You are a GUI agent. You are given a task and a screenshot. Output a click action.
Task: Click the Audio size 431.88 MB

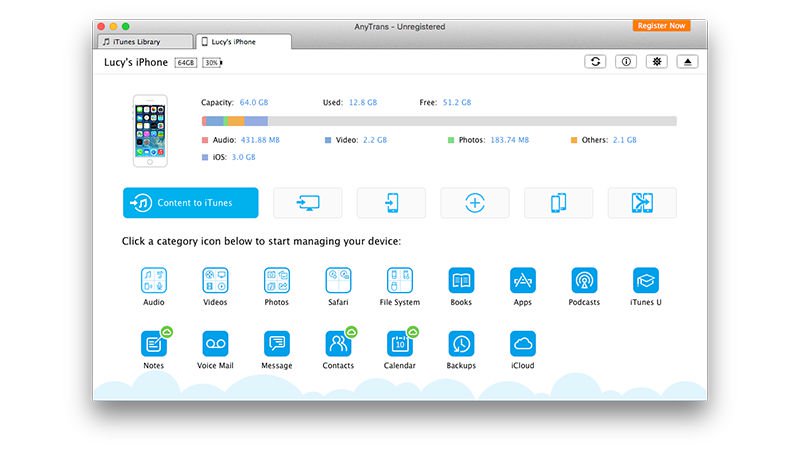pos(260,140)
